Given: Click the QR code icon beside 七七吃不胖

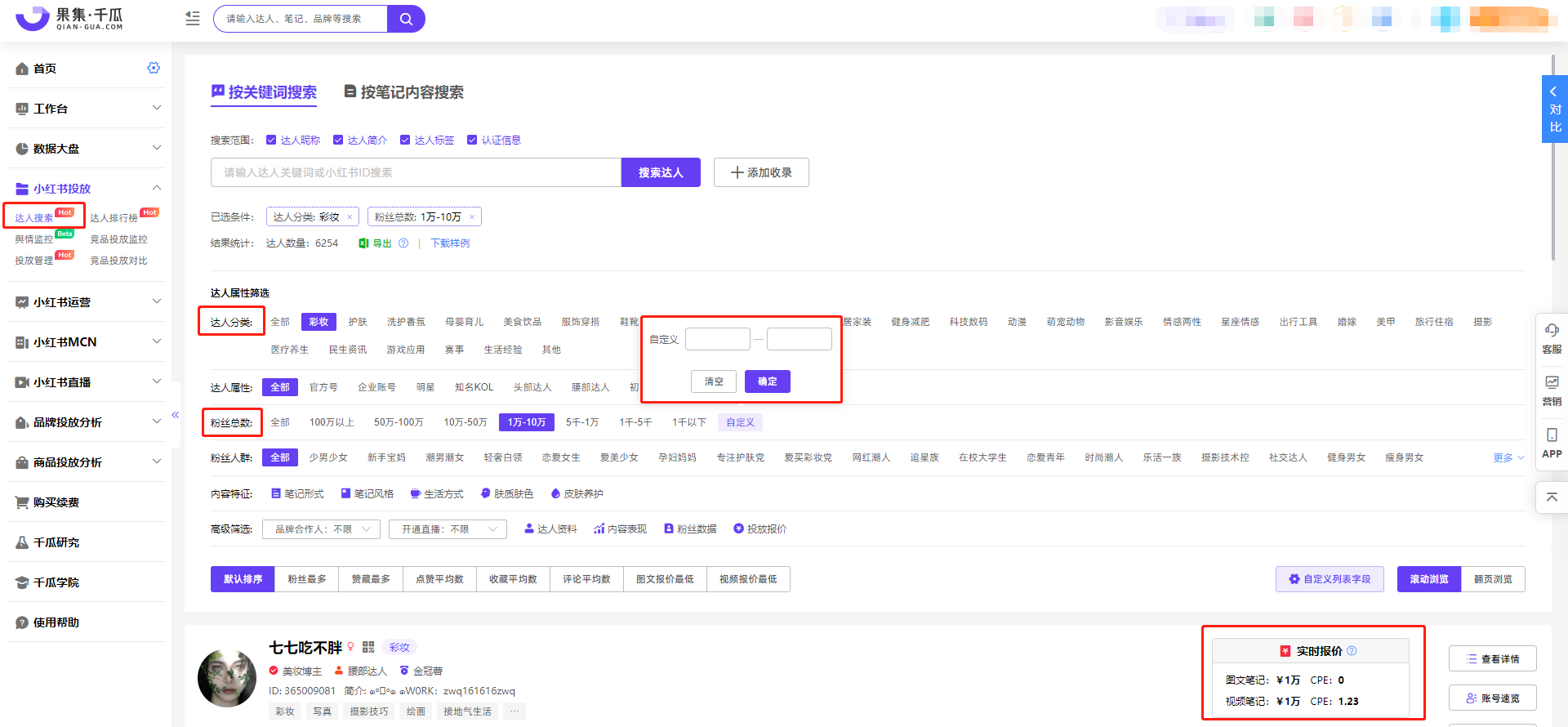Looking at the screenshot, I should [x=368, y=647].
